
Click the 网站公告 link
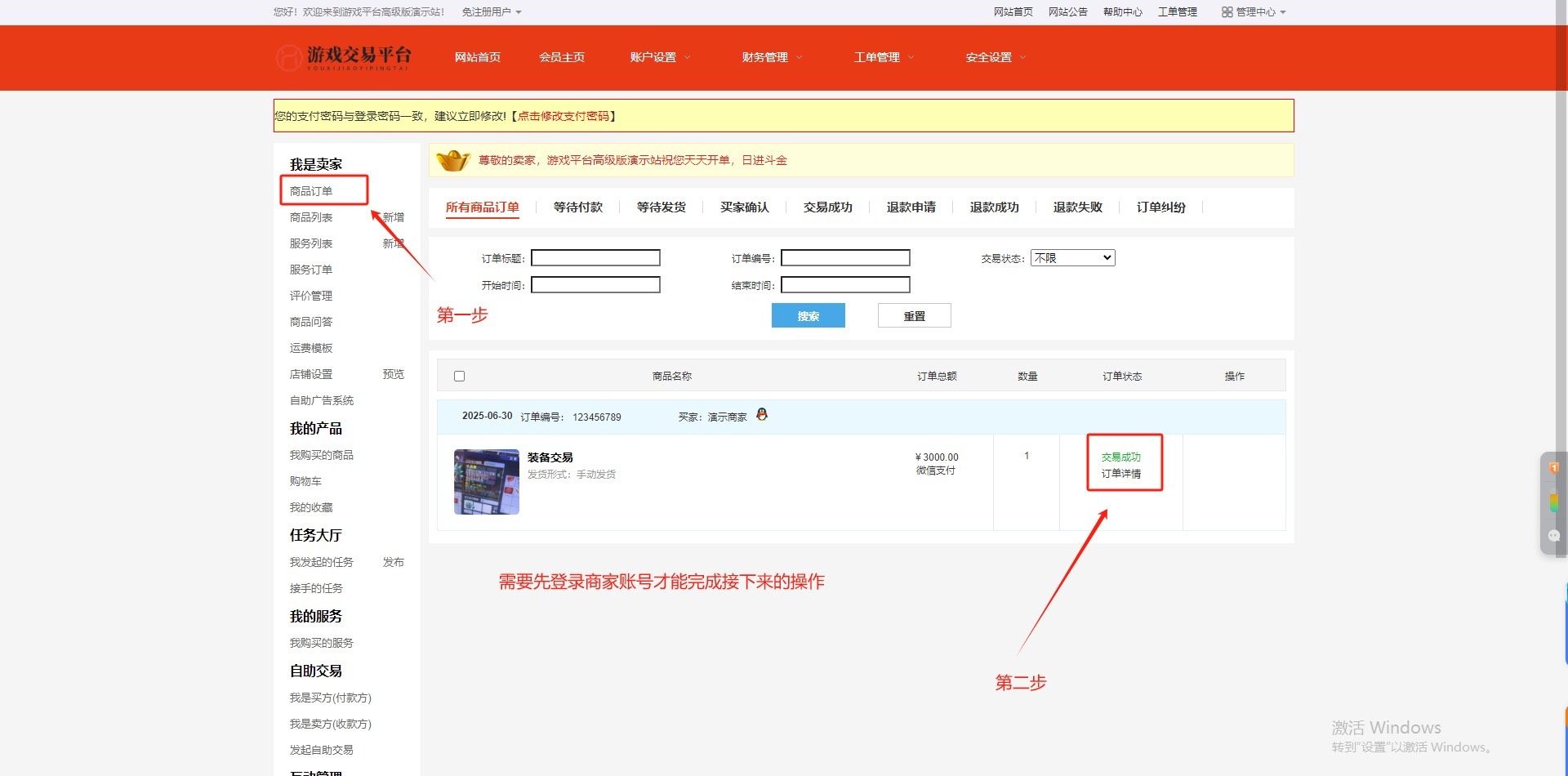[x=1068, y=12]
